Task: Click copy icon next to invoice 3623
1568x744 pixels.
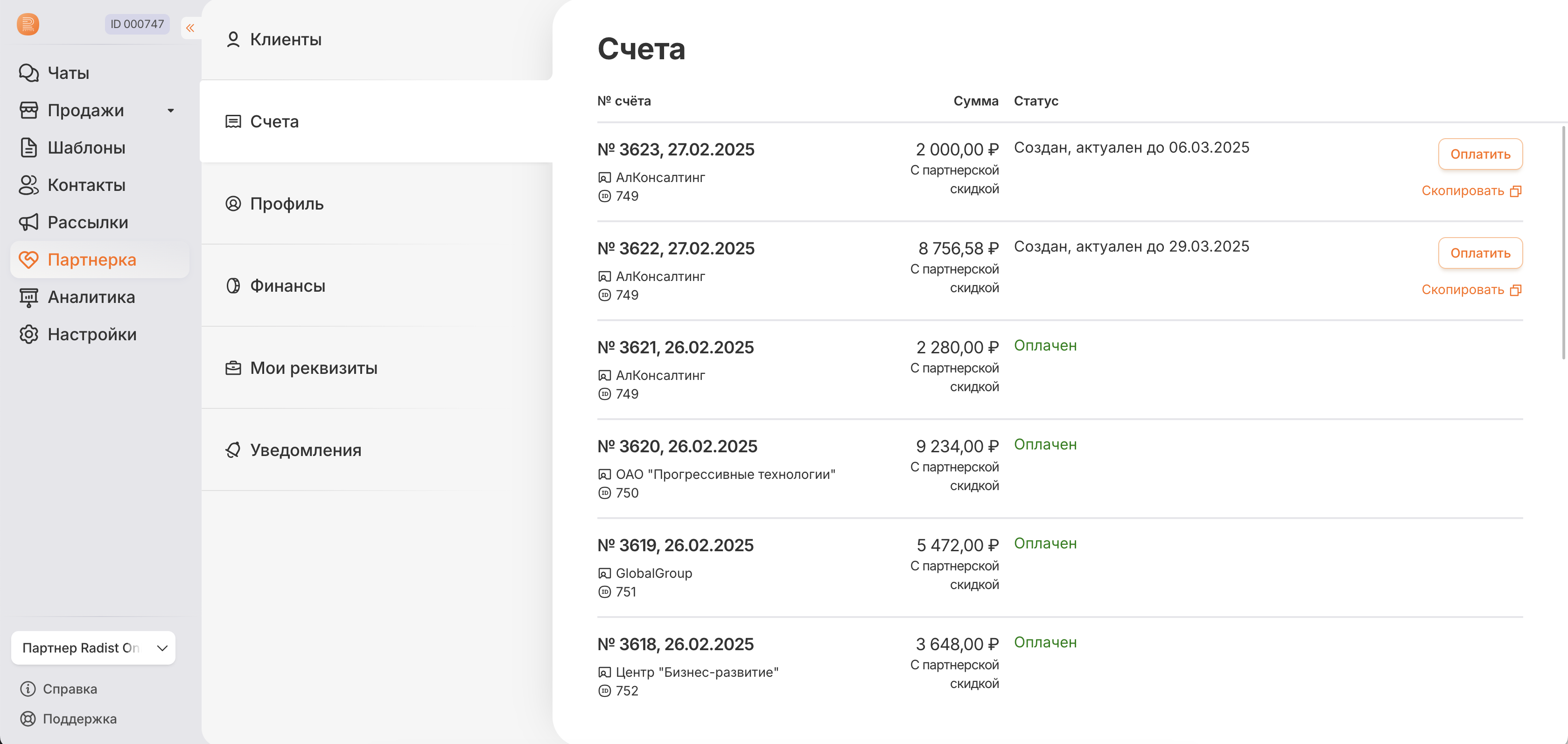Action: point(1516,191)
